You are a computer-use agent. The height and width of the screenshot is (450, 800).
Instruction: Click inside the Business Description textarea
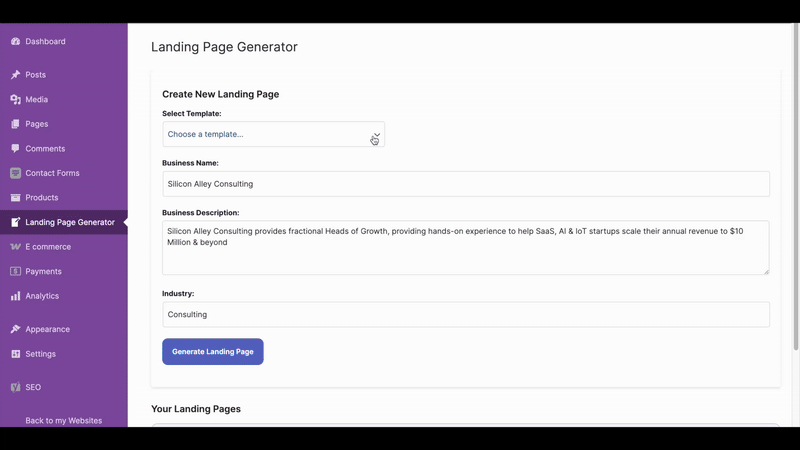(466, 247)
